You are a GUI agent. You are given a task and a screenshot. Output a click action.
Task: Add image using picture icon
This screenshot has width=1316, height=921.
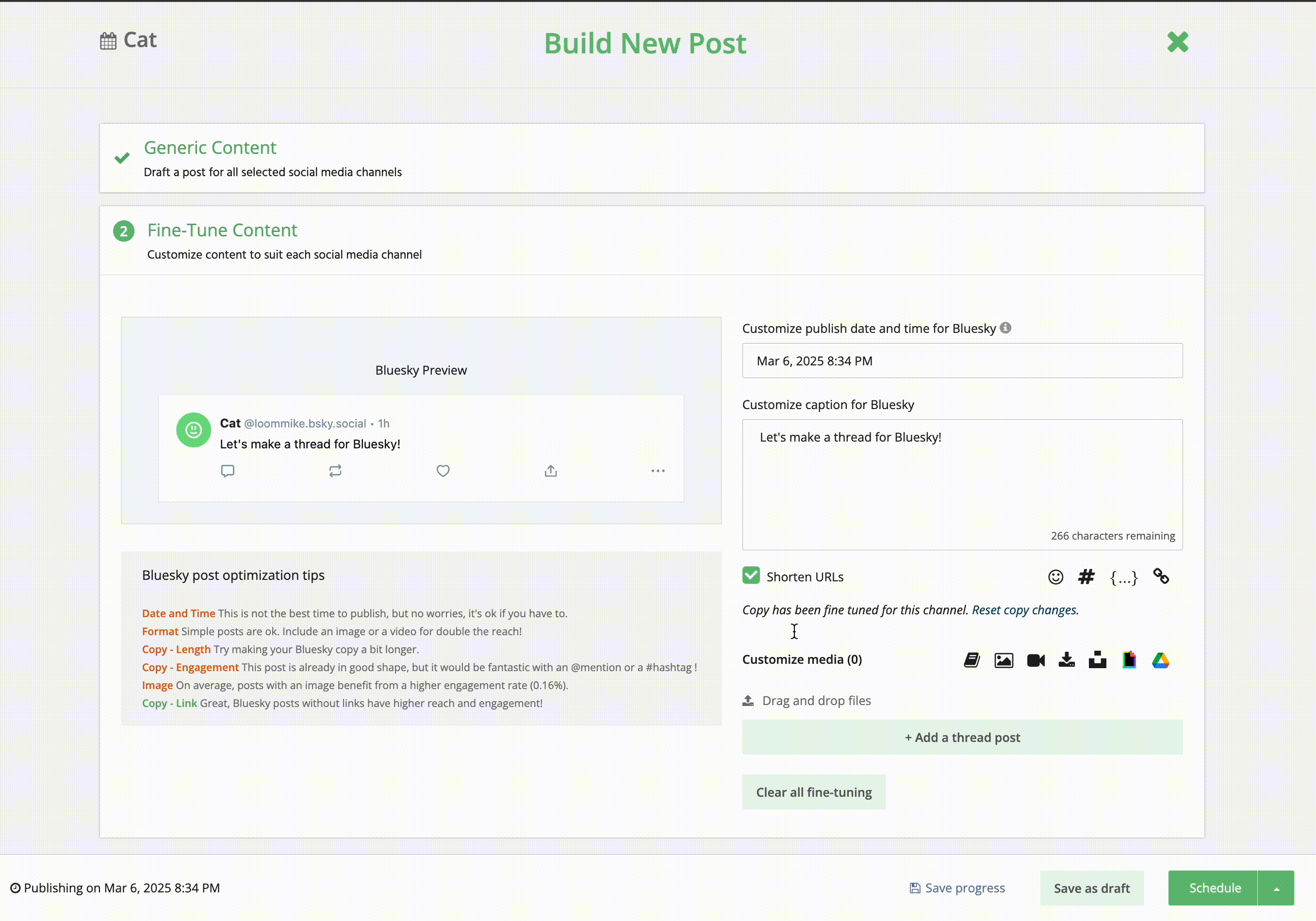tap(1003, 659)
